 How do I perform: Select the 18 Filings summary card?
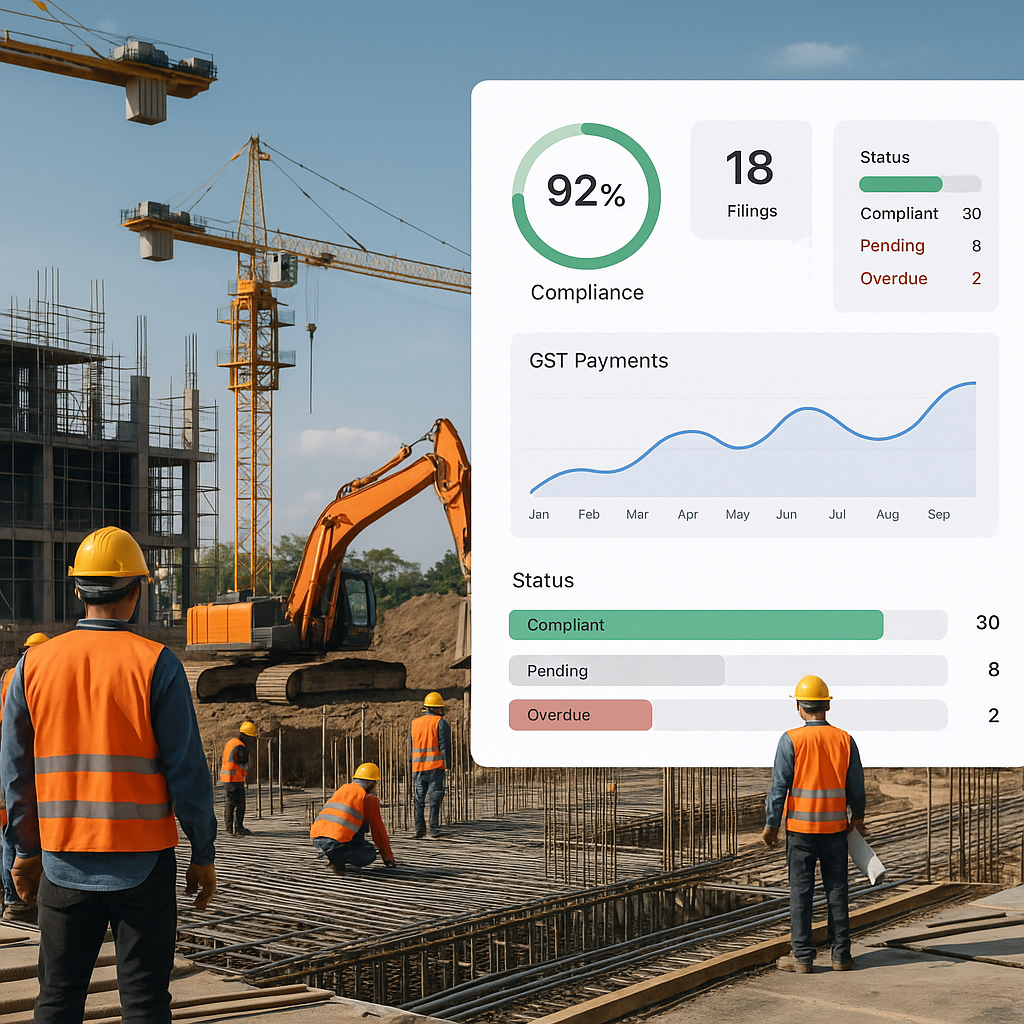pos(751,180)
